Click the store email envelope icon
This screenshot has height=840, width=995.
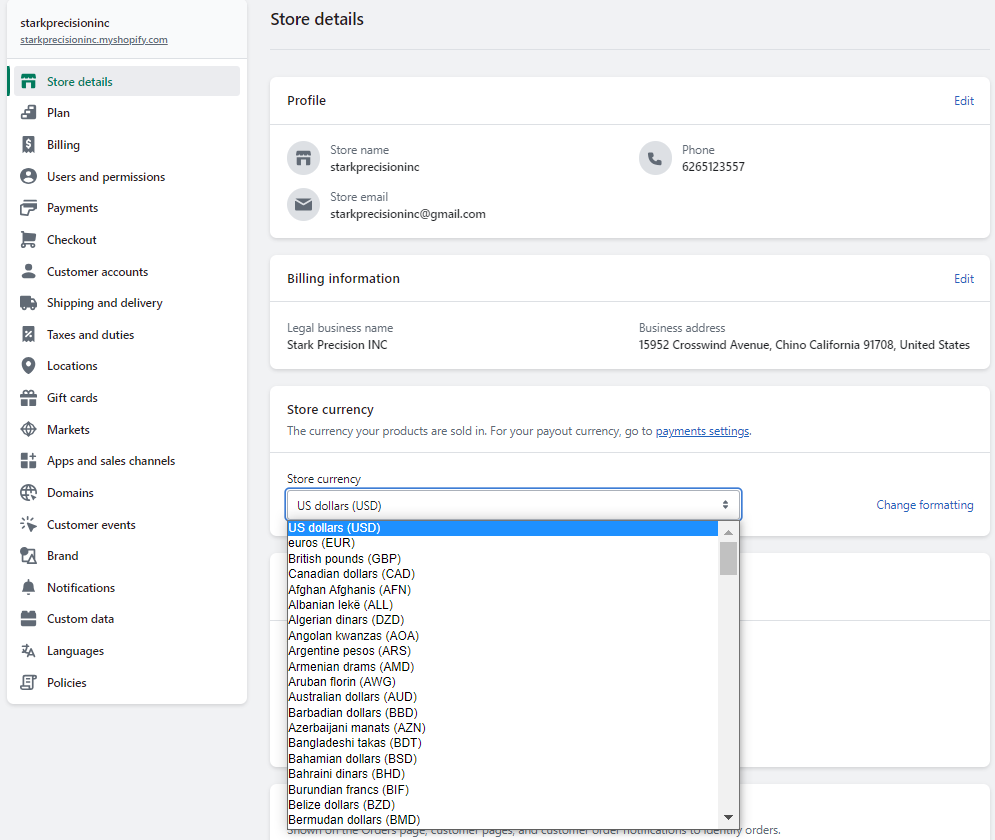click(303, 205)
